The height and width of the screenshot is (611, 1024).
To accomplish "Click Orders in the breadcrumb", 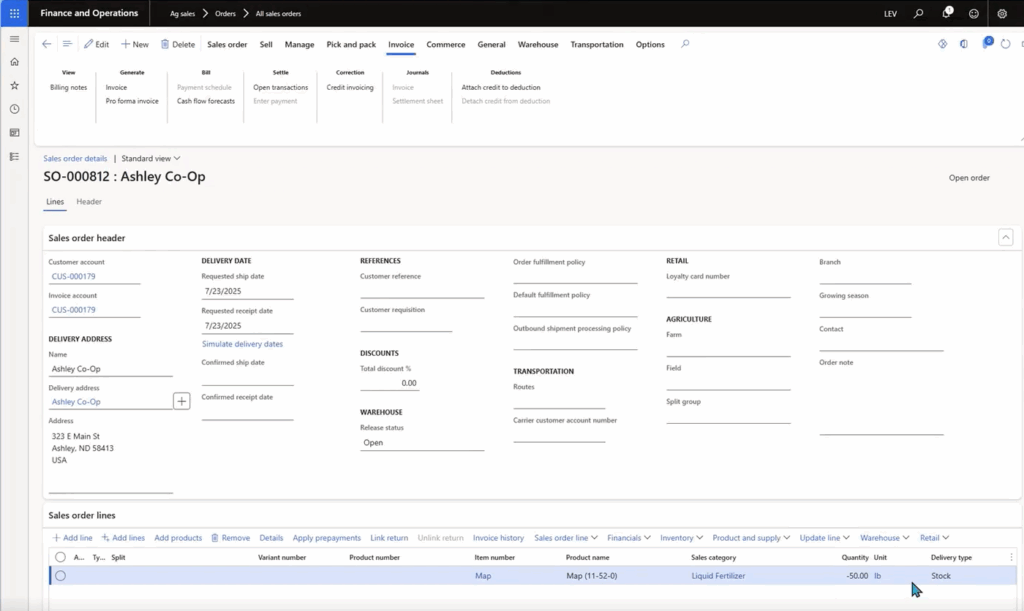I will [x=225, y=13].
